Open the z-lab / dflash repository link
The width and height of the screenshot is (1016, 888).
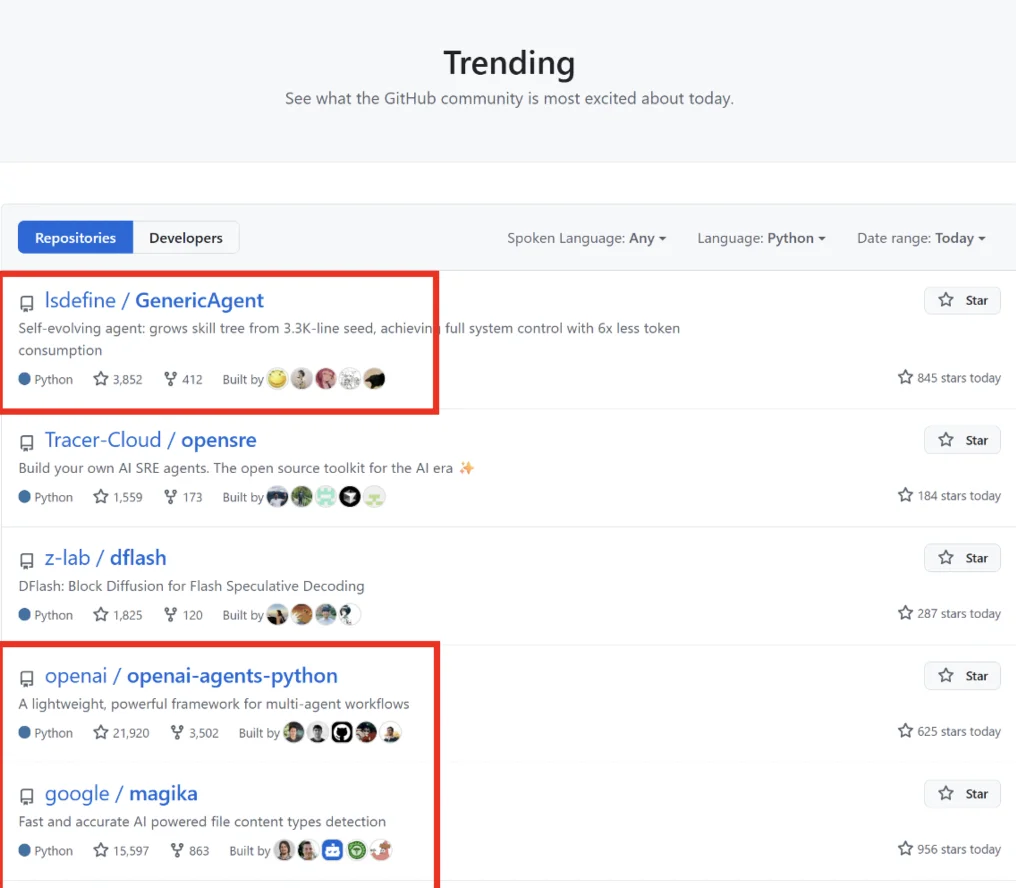[x=105, y=558]
